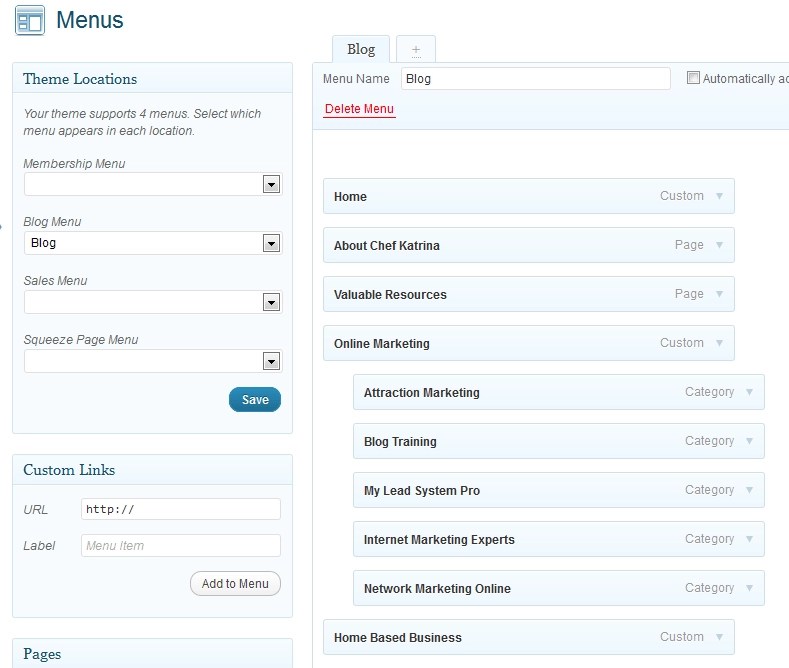This screenshot has height=668, width=789.
Task: Click Add to Menu button
Action: pyautogui.click(x=235, y=583)
